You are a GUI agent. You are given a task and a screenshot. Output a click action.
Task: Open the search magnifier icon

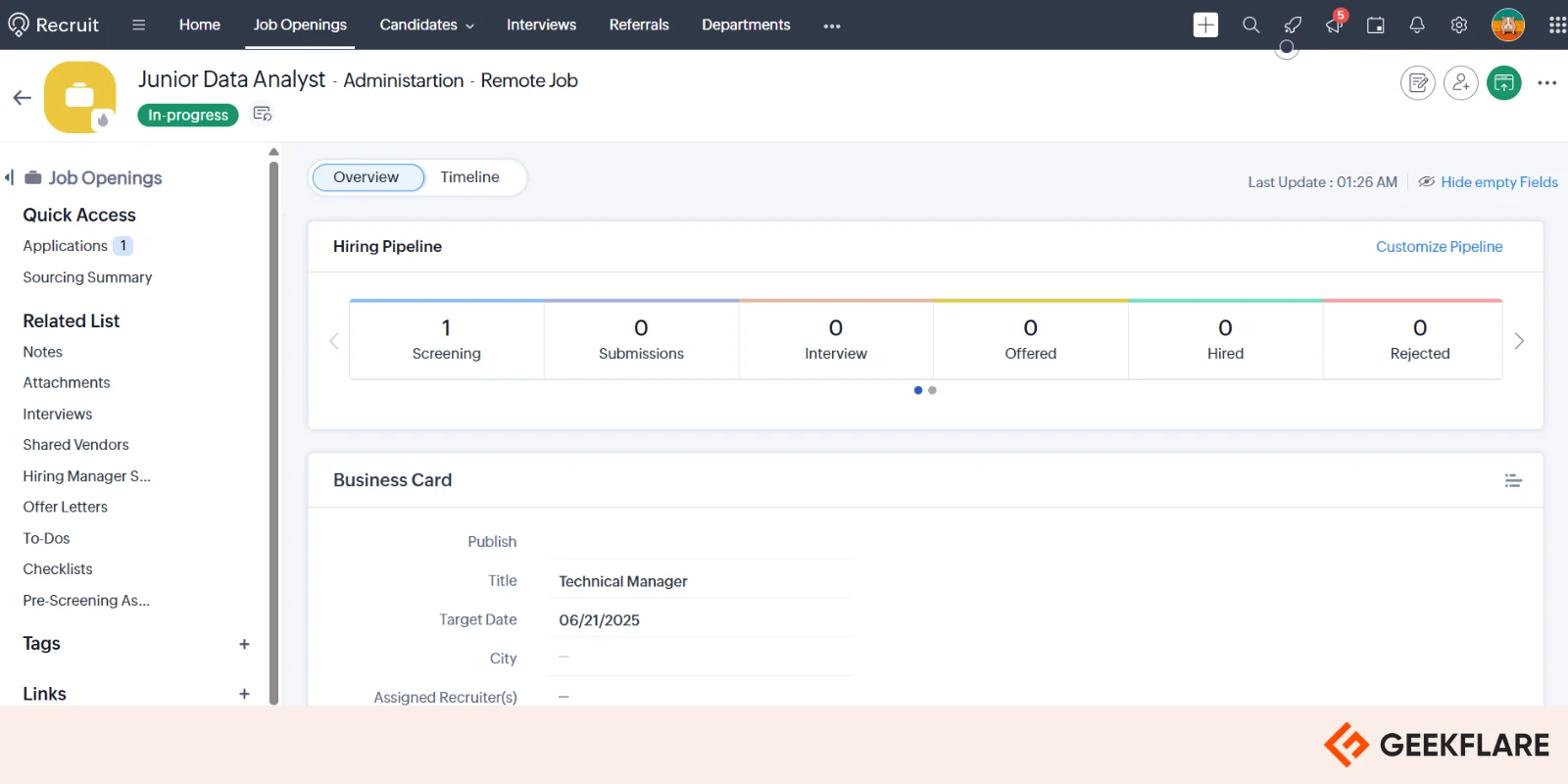[x=1250, y=24]
